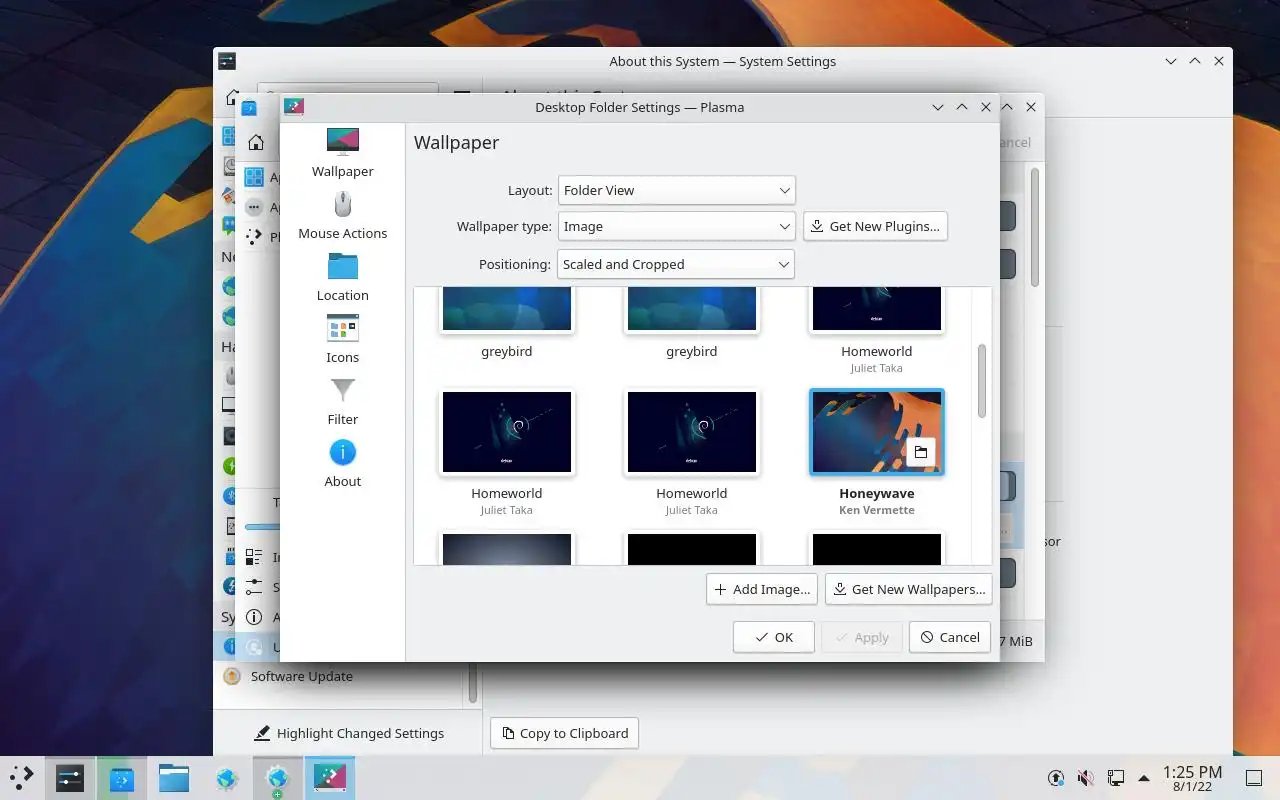1280x800 pixels.
Task: Select the leftmost greybird wallpaper thumbnail
Action: coord(507,309)
